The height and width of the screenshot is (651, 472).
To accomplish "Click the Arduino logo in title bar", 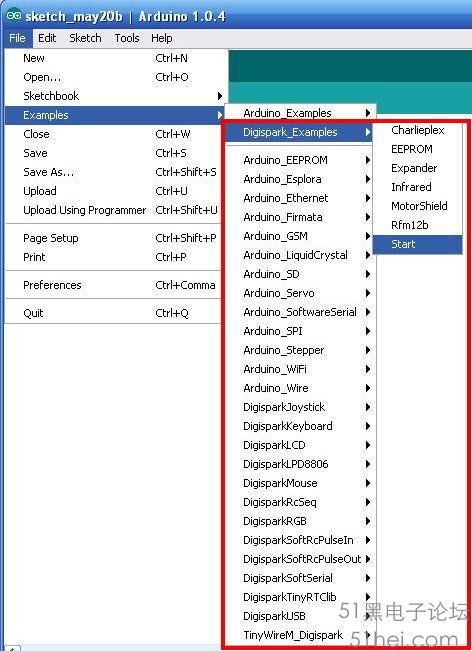I will 13,16.
